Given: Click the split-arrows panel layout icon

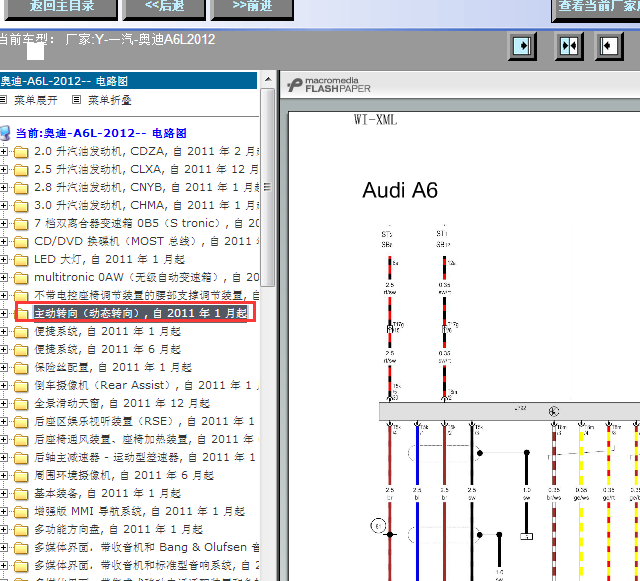Looking at the screenshot, I should point(569,46).
